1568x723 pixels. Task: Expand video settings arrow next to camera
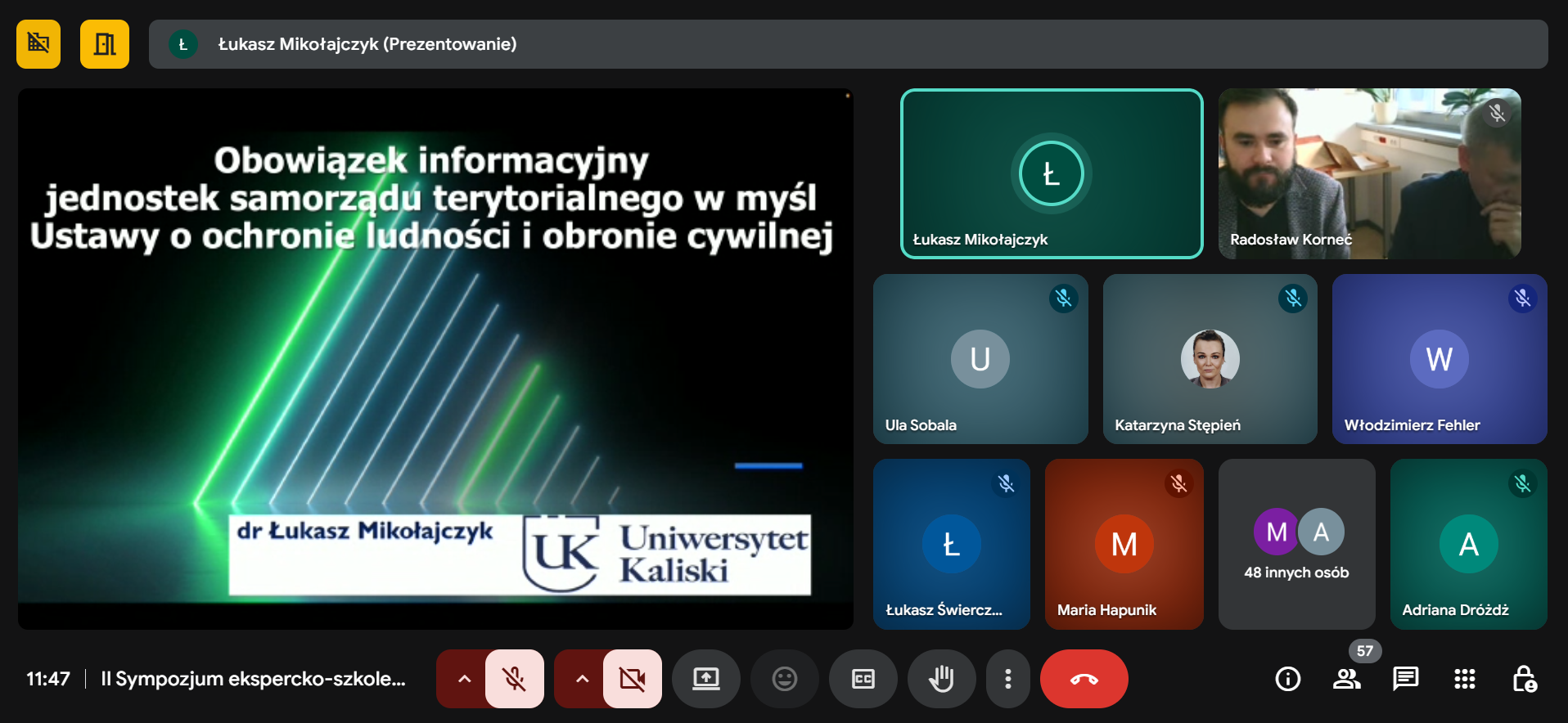[582, 679]
